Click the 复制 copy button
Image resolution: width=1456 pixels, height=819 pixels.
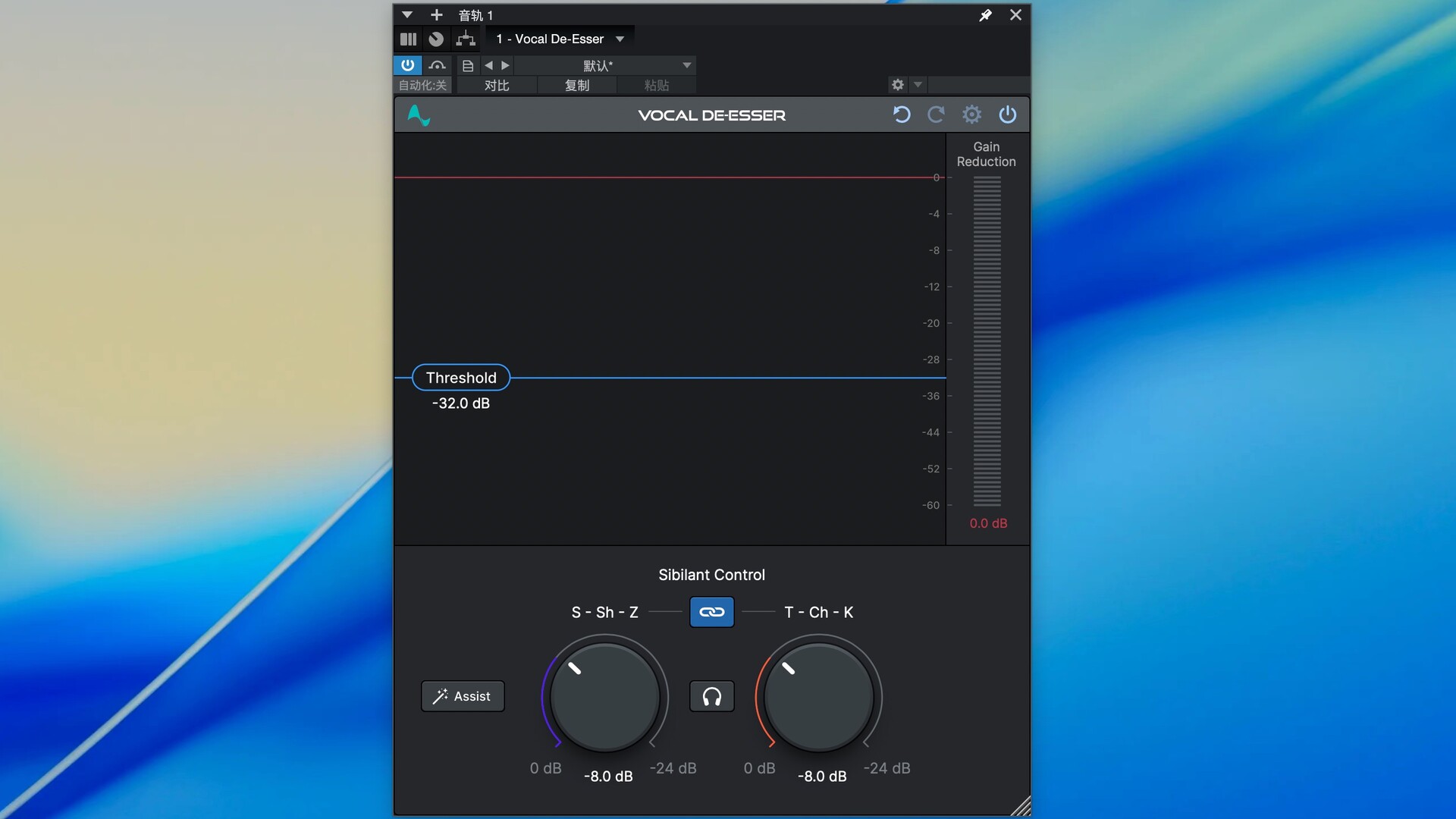[576, 86]
